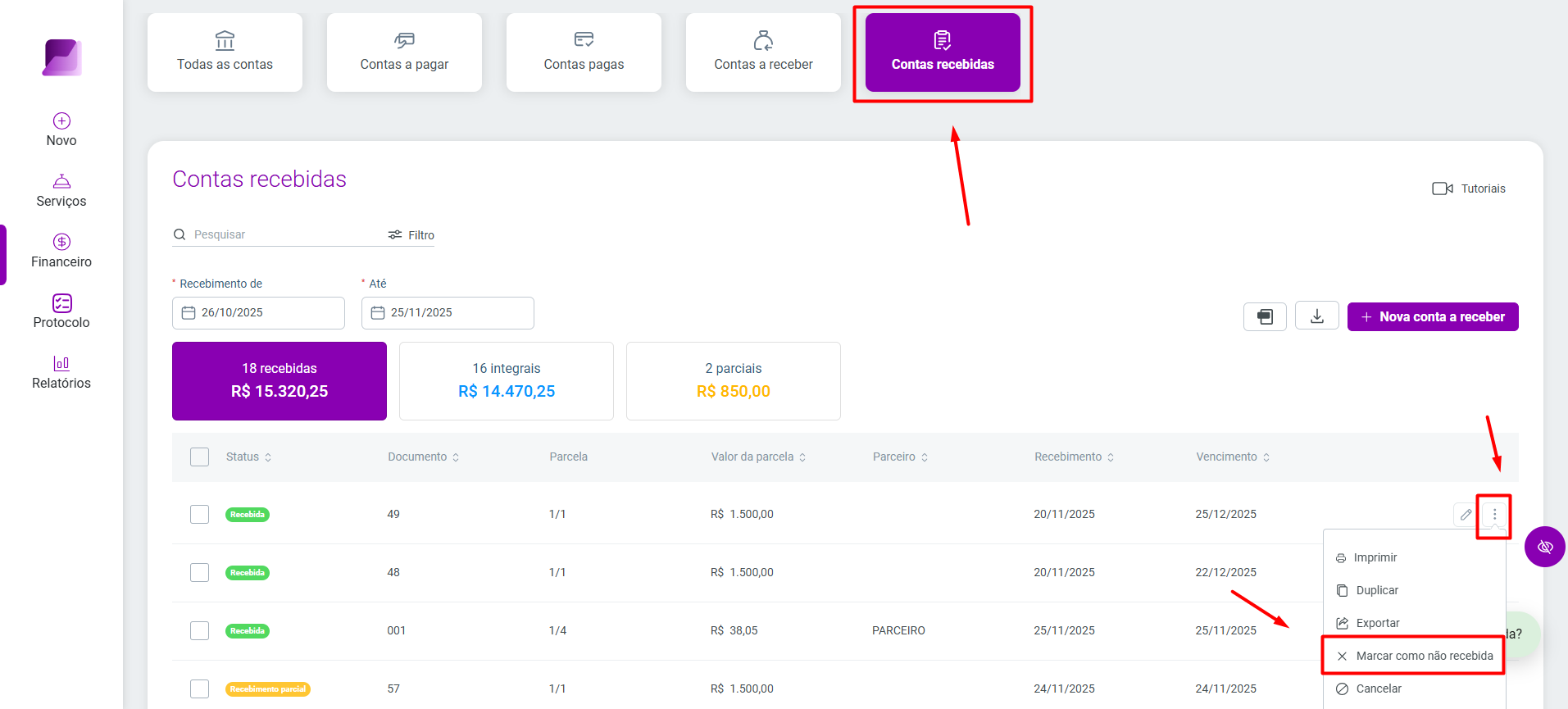
Task: Open the Novo sidebar item
Action: [x=61, y=130]
